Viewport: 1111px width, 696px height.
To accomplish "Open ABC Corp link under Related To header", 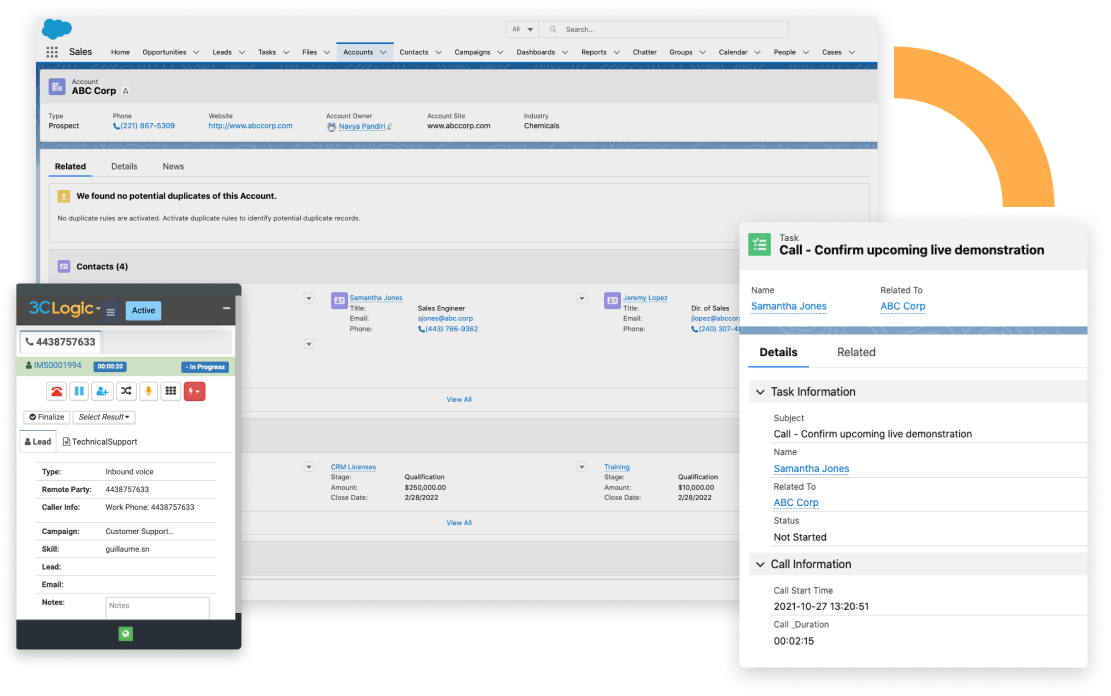I will pyautogui.click(x=903, y=306).
